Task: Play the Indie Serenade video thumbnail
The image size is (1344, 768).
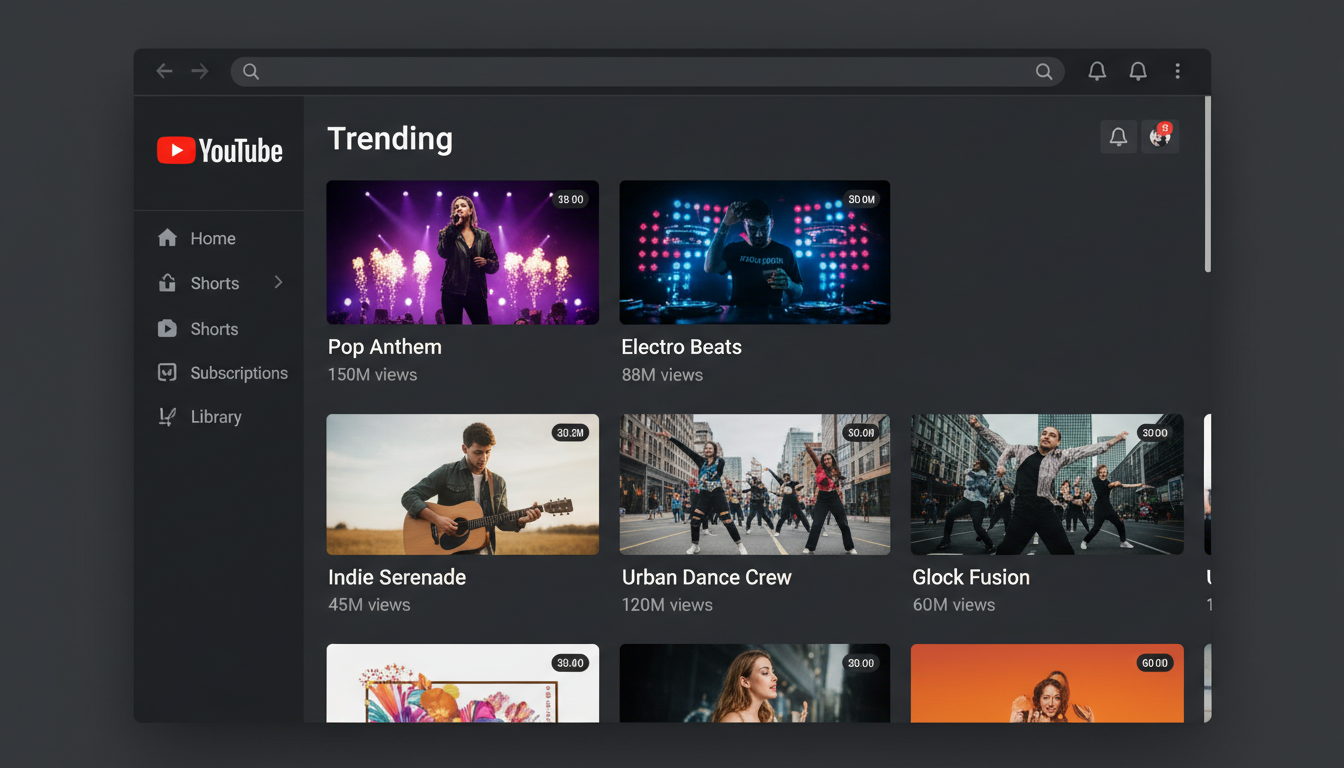Action: coord(462,484)
